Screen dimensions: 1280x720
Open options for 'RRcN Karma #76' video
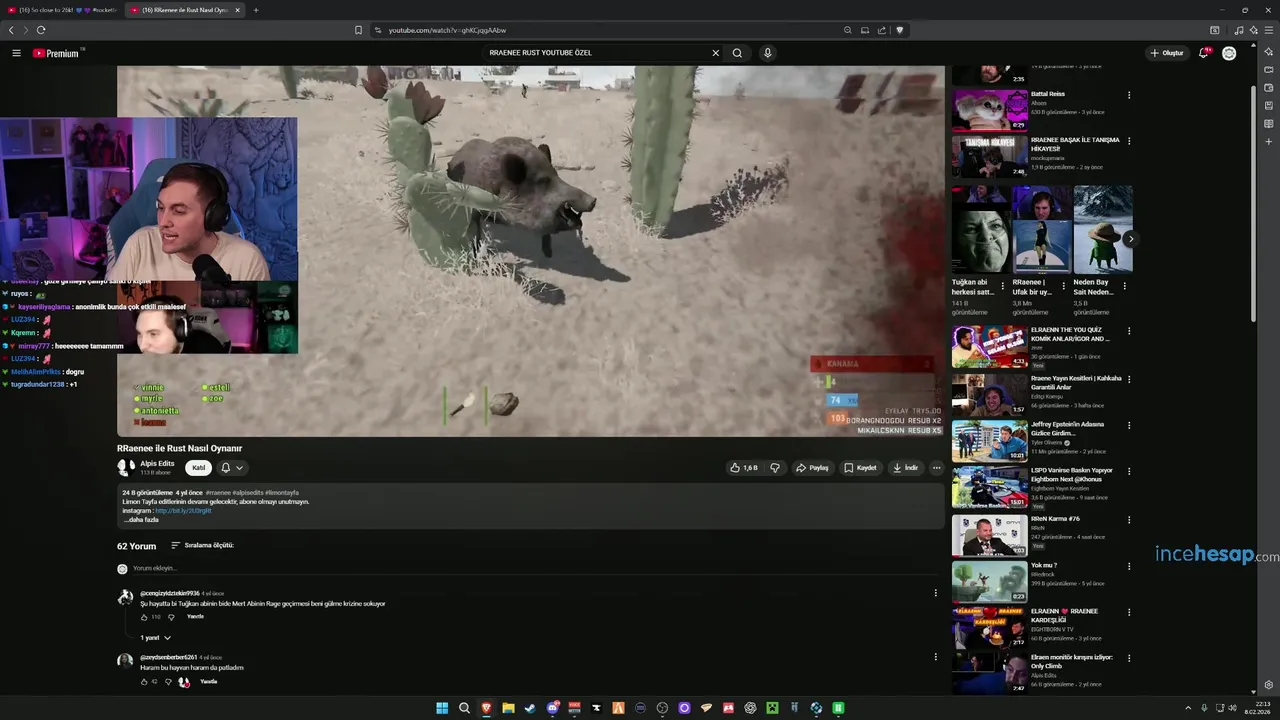click(1129, 520)
